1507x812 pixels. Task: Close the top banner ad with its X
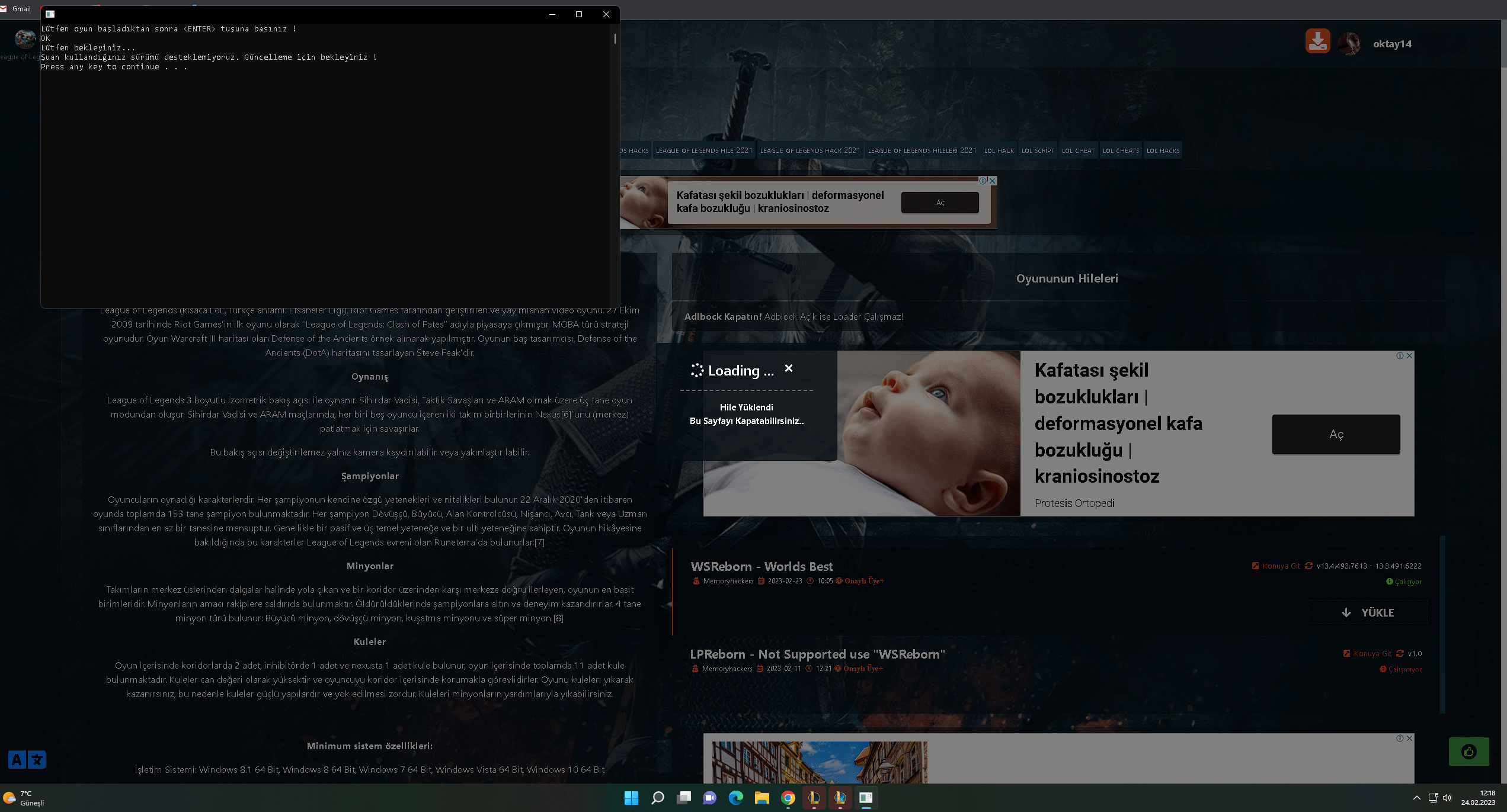pyautogui.click(x=993, y=181)
